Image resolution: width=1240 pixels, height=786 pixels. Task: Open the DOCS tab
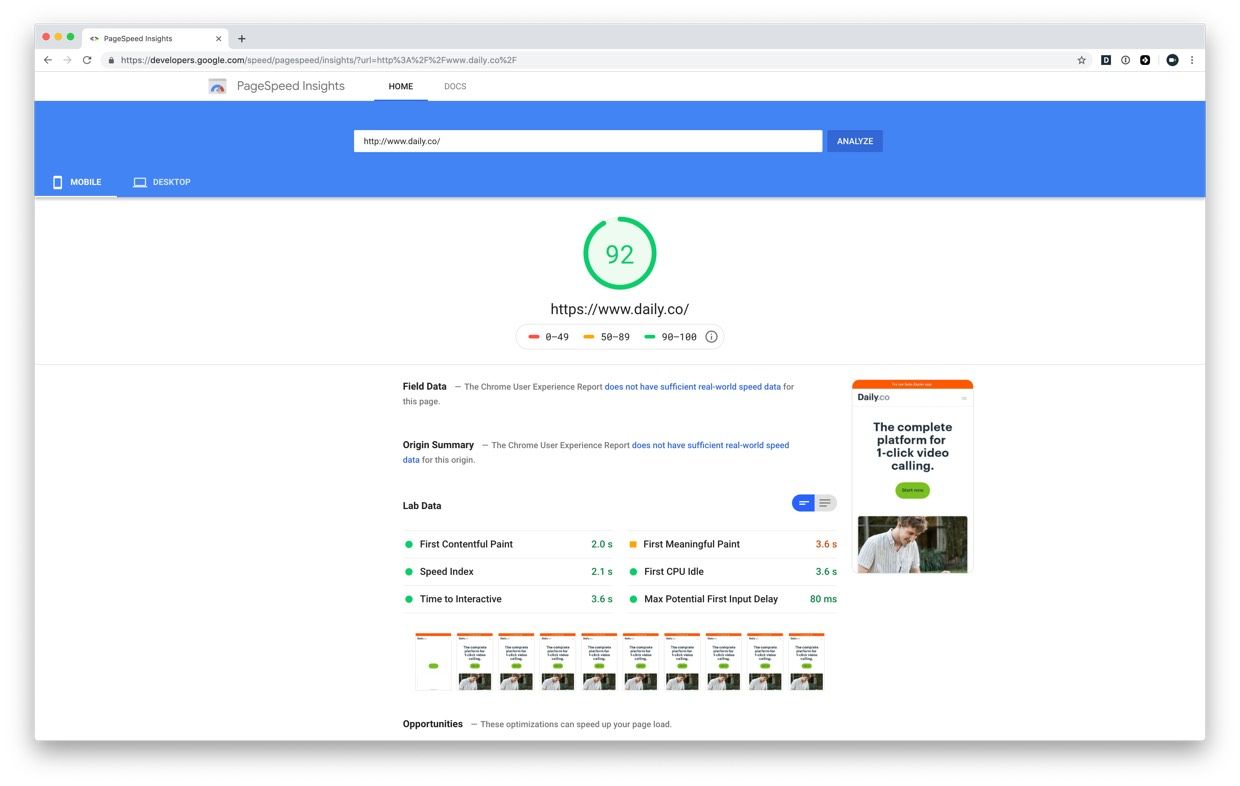(455, 86)
